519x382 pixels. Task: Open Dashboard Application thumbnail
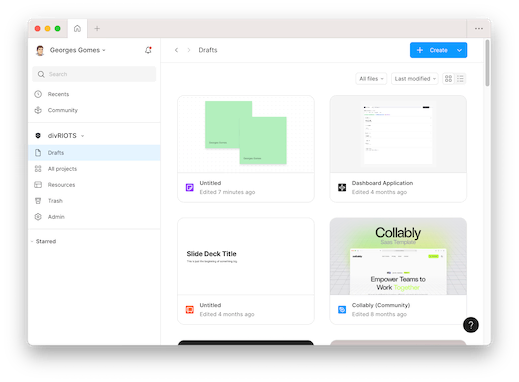[398, 134]
